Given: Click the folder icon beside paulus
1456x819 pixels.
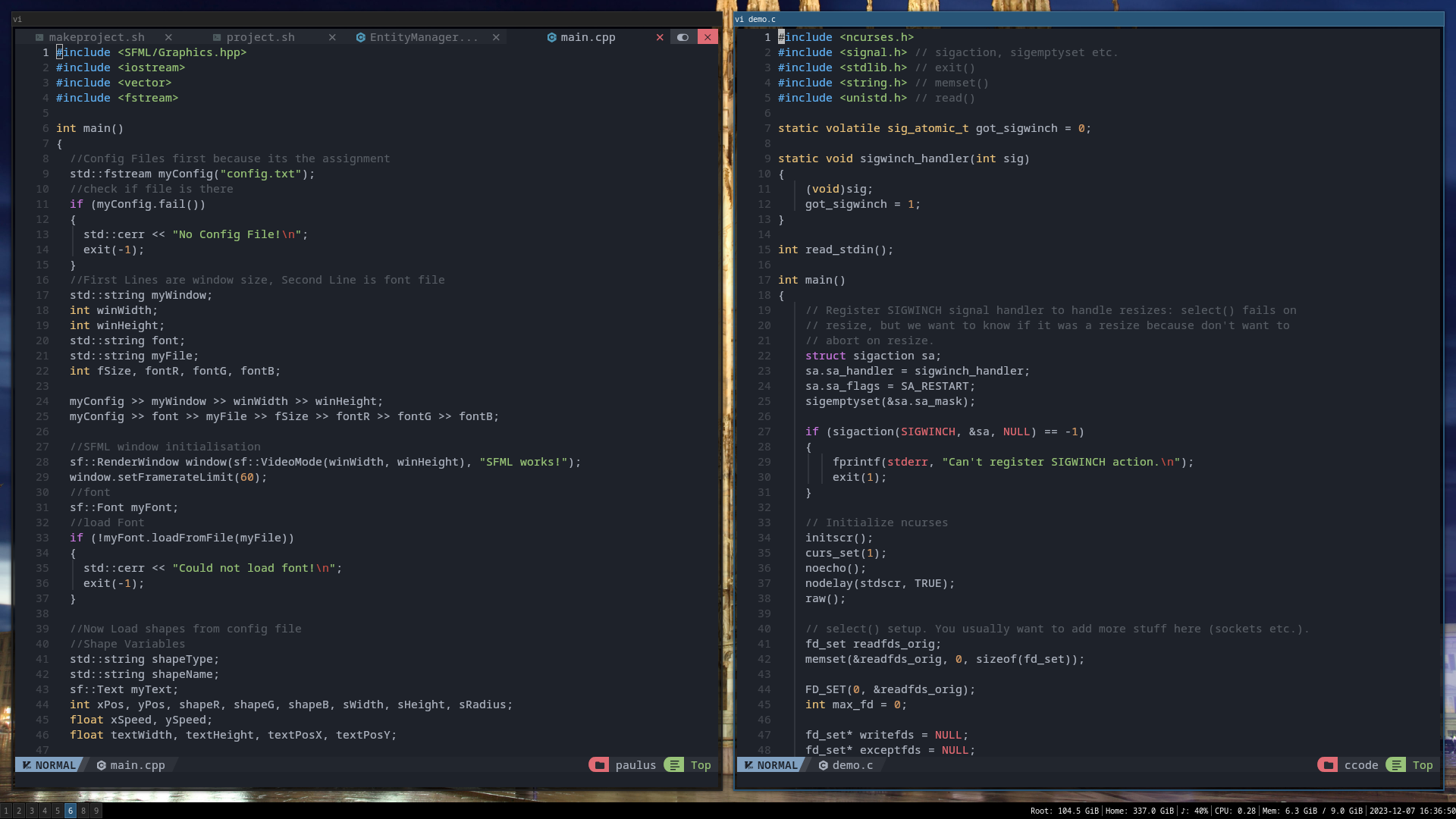Looking at the screenshot, I should [599, 765].
